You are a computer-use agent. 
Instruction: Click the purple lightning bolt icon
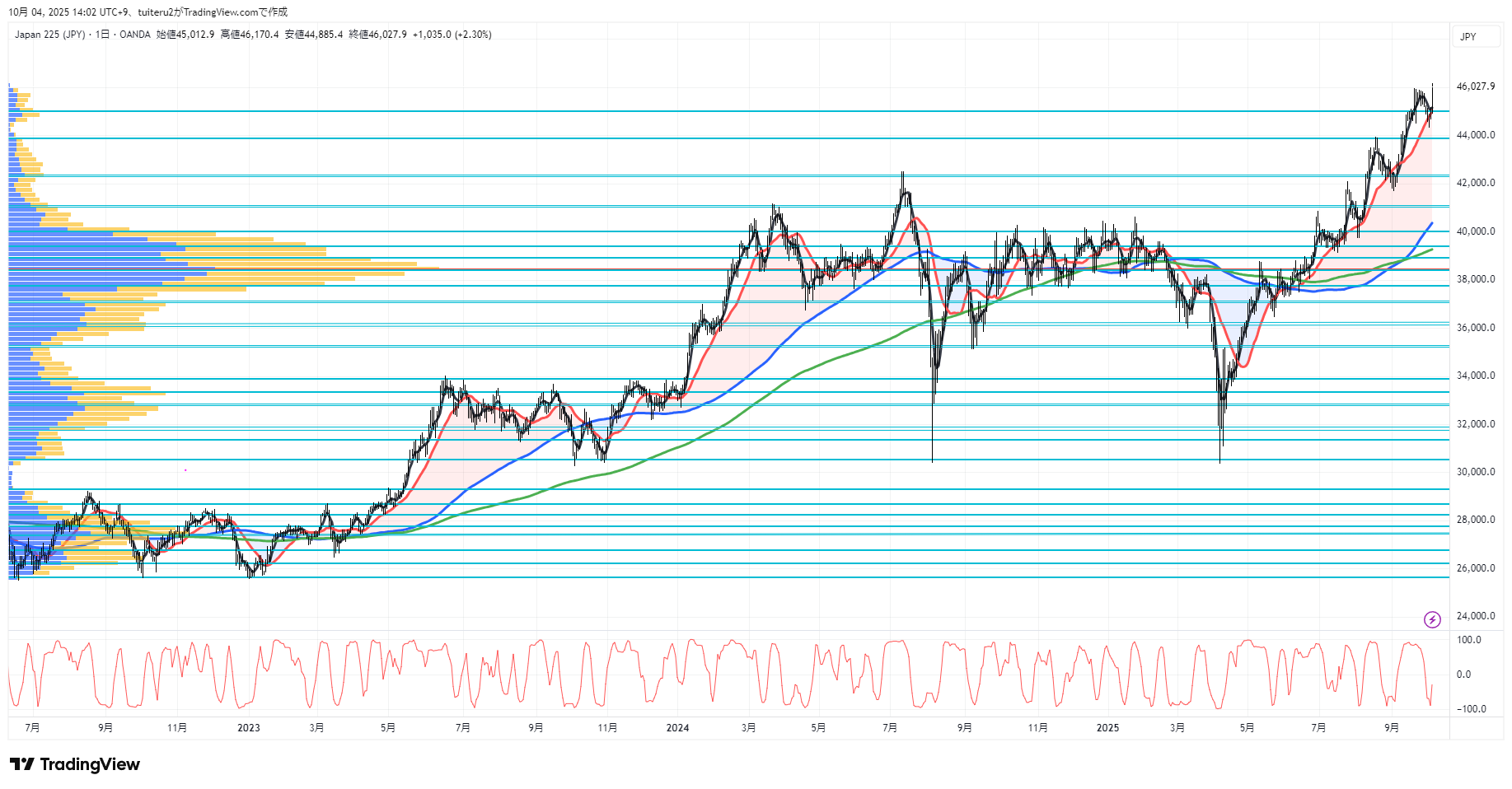point(1432,619)
